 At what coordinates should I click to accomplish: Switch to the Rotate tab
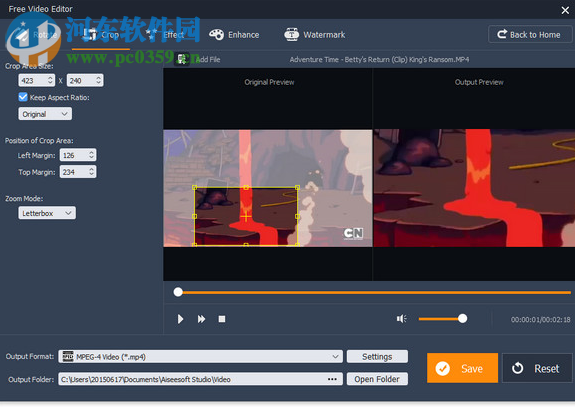click(x=36, y=35)
